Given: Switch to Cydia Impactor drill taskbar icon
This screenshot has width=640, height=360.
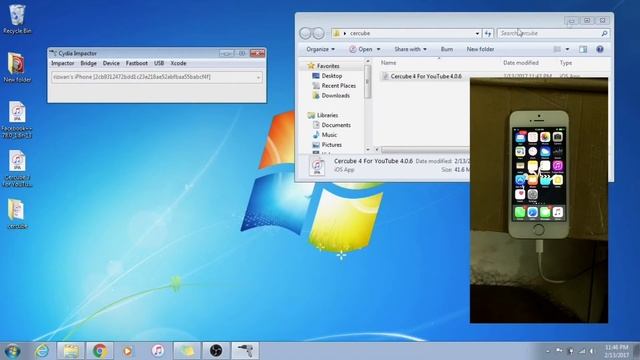Looking at the screenshot, I should point(245,351).
